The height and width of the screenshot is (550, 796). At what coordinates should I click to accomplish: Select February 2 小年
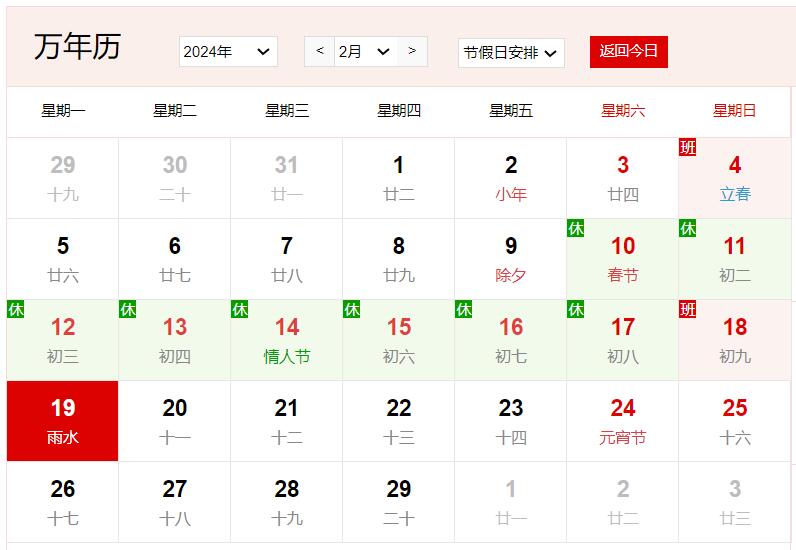(510, 178)
